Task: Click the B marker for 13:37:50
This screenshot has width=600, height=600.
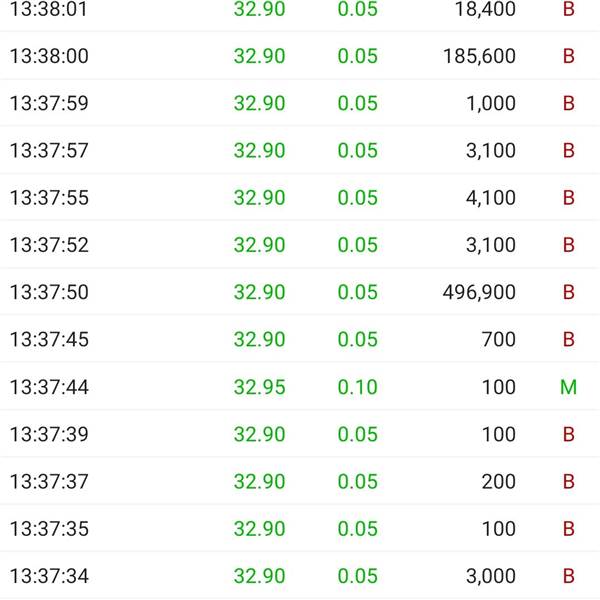Action: [569, 292]
